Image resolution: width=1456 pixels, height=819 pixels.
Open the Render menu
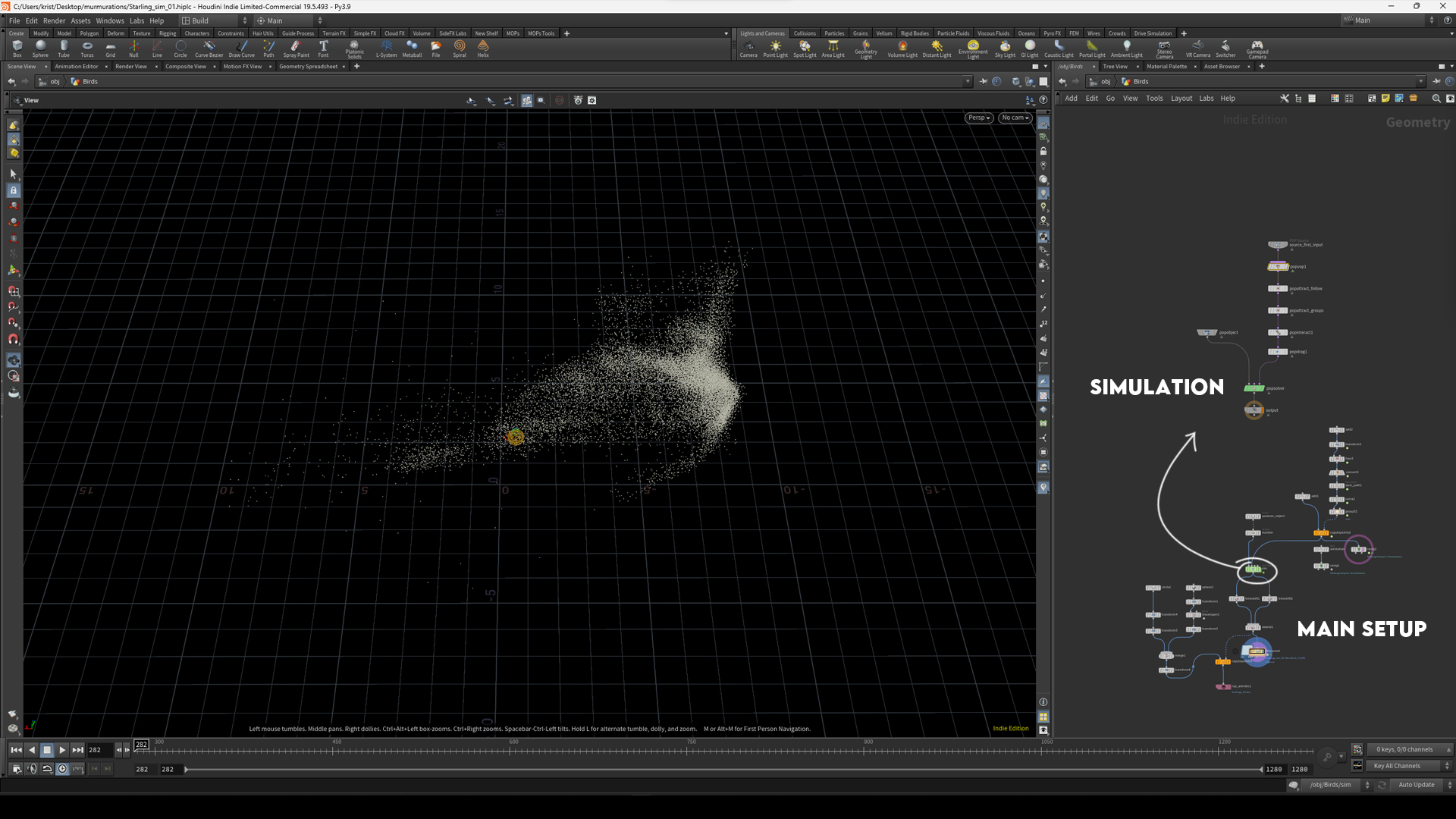coord(54,20)
